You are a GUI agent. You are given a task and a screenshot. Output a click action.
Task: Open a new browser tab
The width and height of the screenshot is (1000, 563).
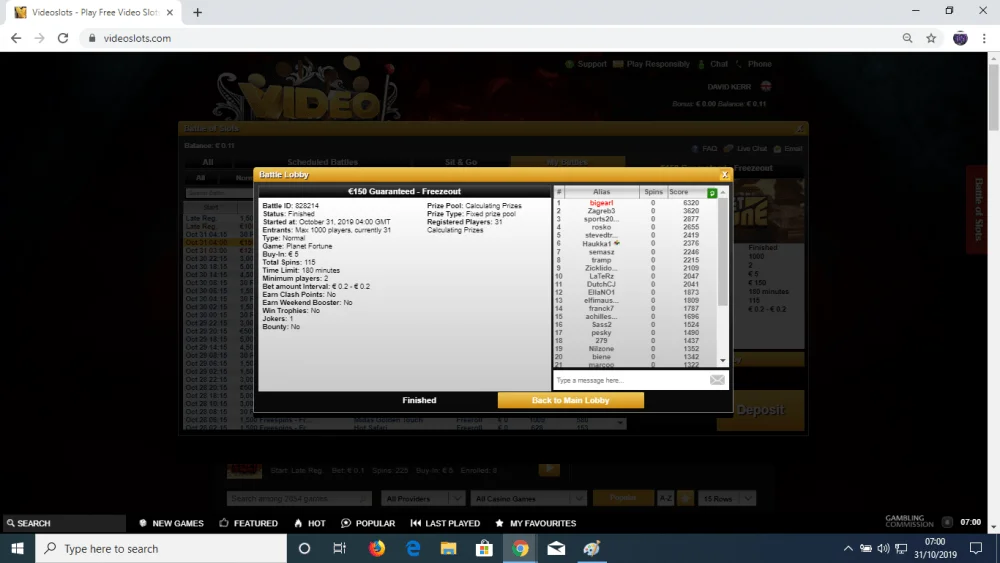[x=197, y=12]
